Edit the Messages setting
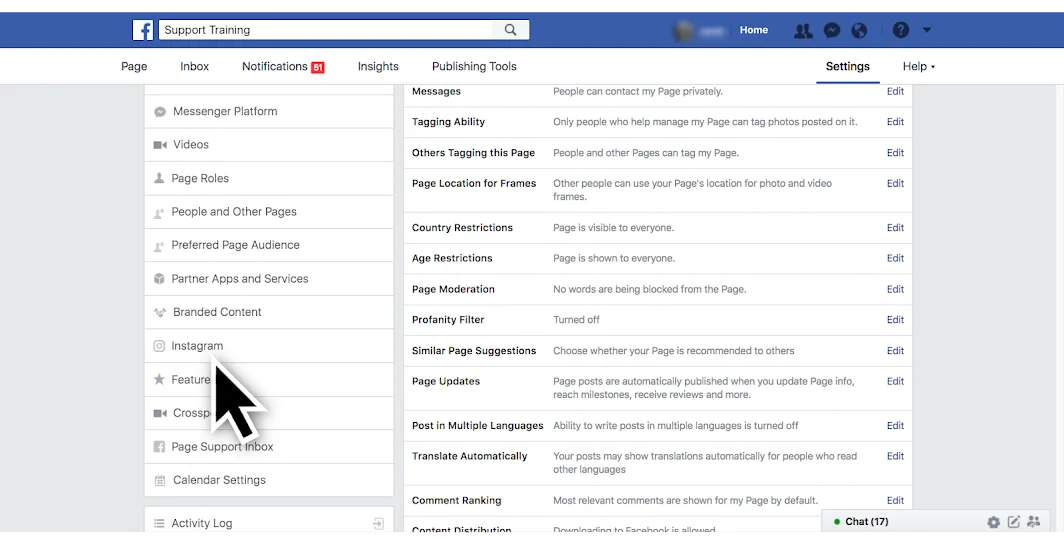The height and width of the screenshot is (545, 1064). pyautogui.click(x=895, y=92)
